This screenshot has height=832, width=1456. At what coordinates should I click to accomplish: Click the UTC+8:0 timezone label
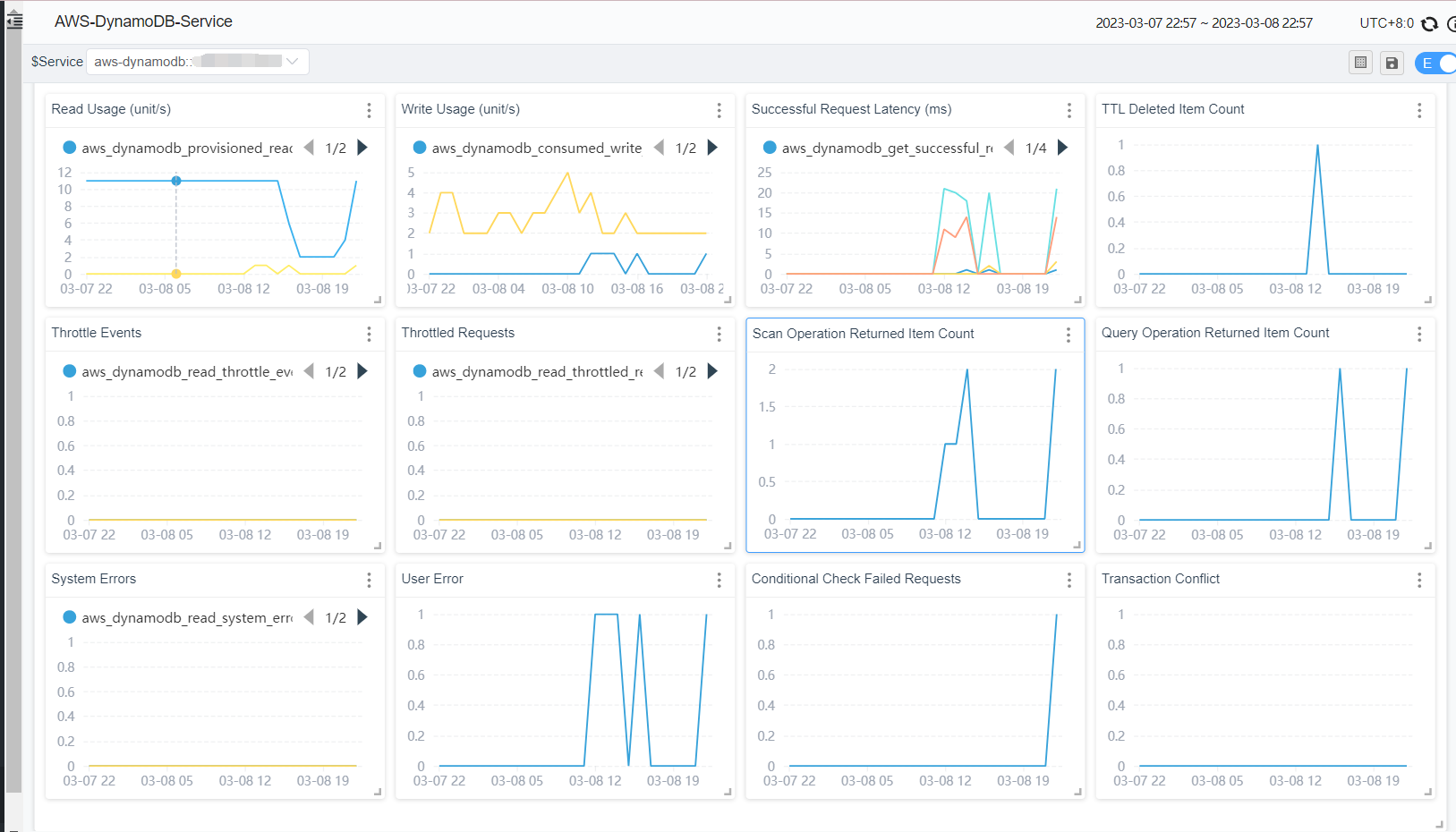[x=1386, y=23]
